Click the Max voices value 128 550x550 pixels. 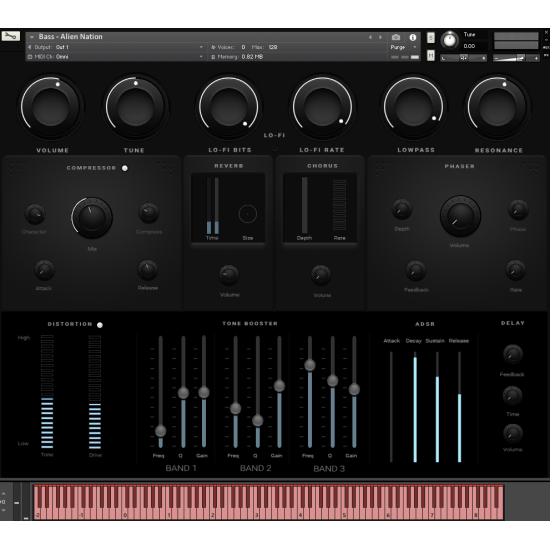pyautogui.click(x=273, y=47)
